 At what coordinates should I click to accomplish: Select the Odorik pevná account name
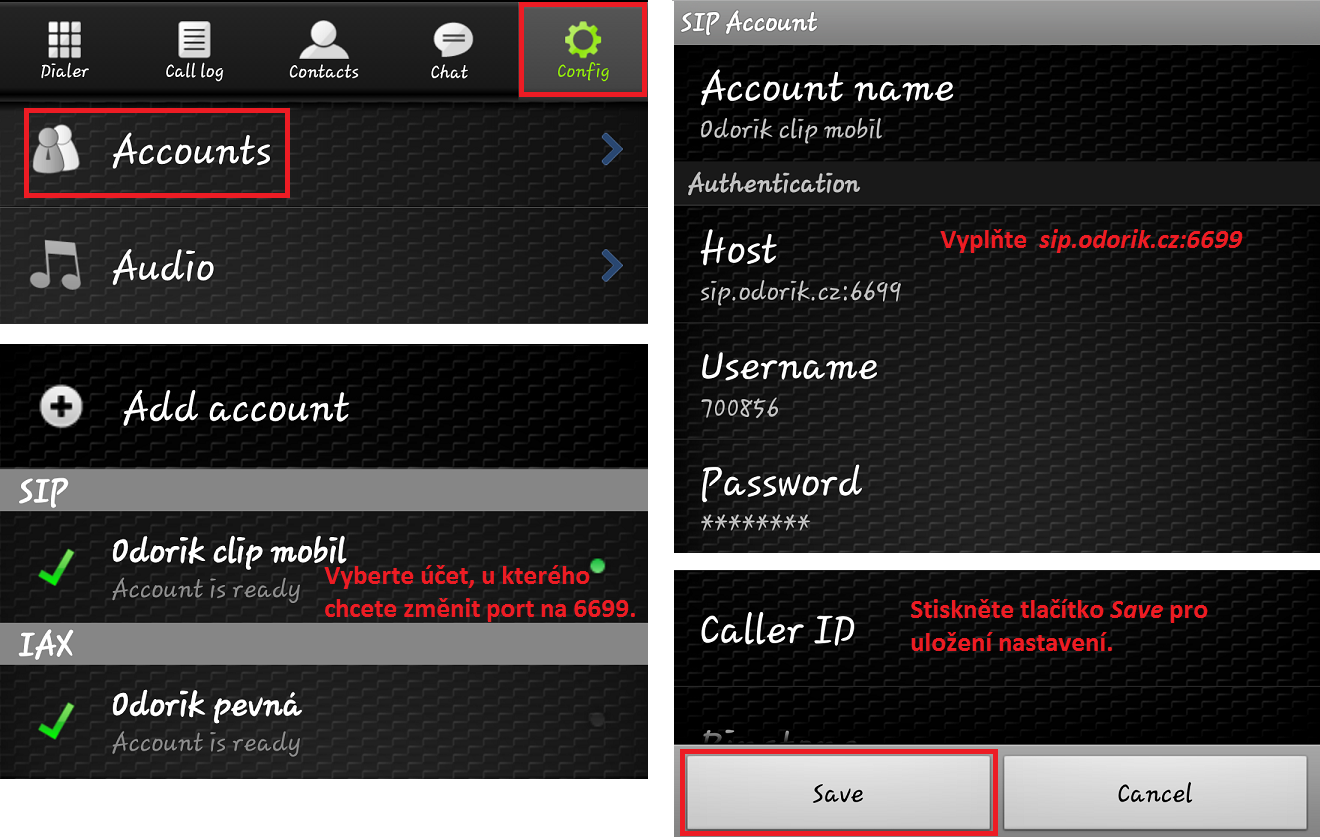(206, 705)
